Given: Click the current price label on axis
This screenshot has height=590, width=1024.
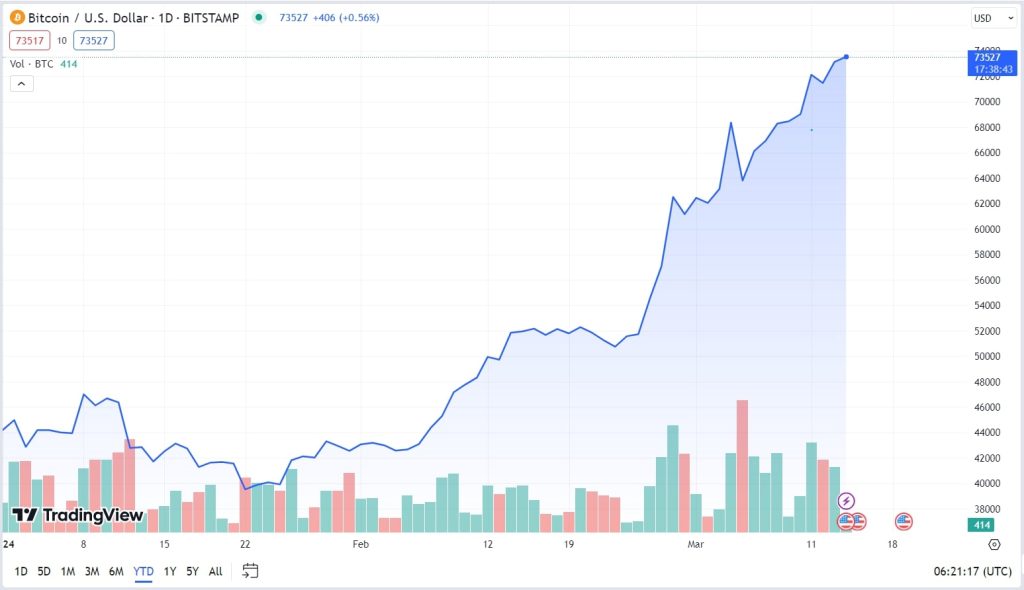Looking at the screenshot, I should point(993,62).
